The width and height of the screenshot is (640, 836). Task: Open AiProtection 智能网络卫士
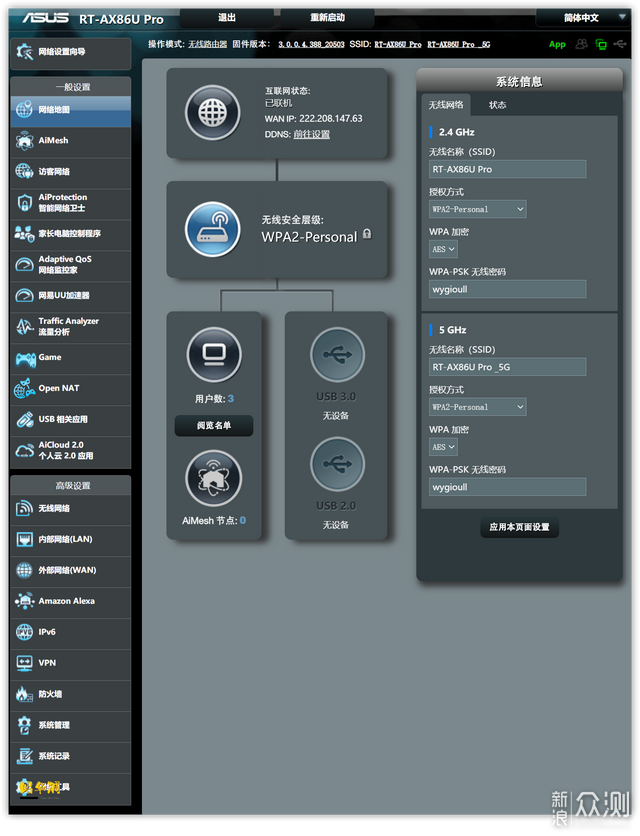(70, 203)
